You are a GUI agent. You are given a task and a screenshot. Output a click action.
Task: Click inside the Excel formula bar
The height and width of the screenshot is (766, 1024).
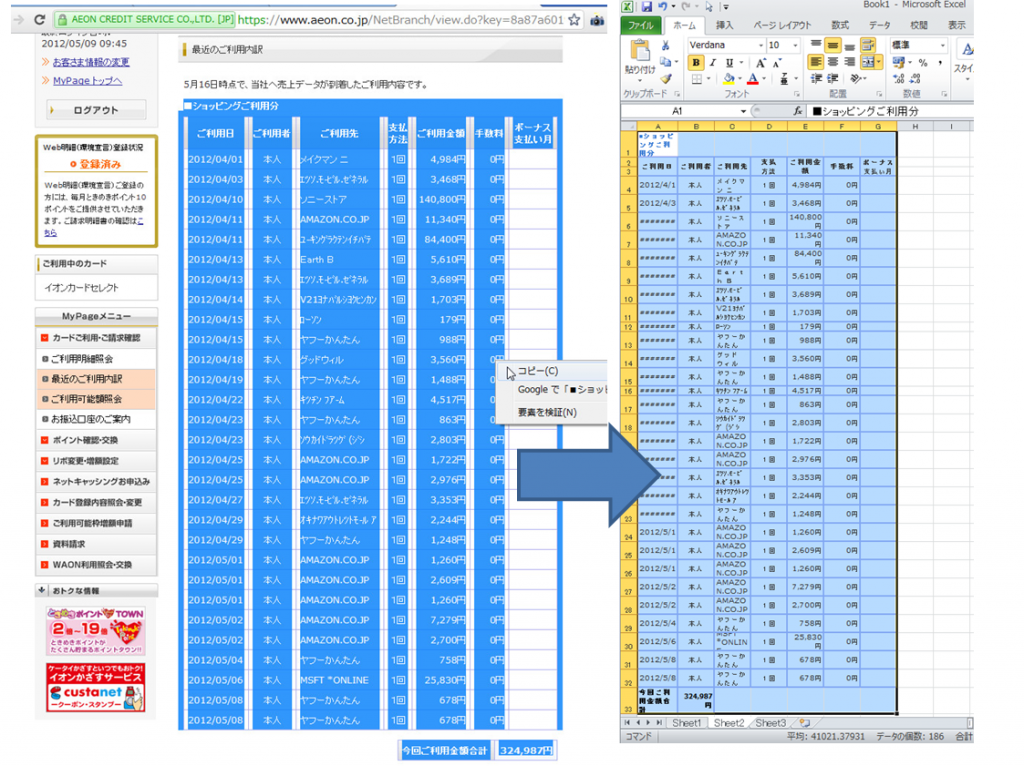(x=889, y=111)
